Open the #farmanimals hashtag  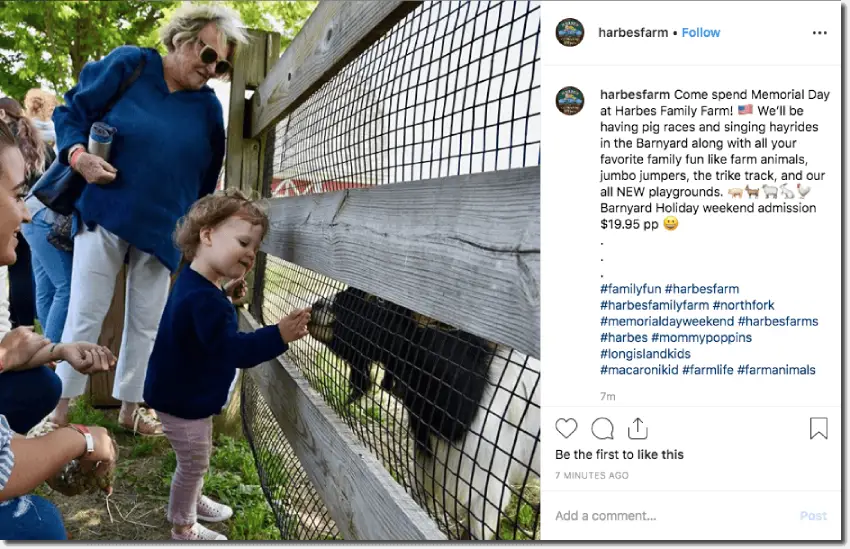click(x=776, y=370)
